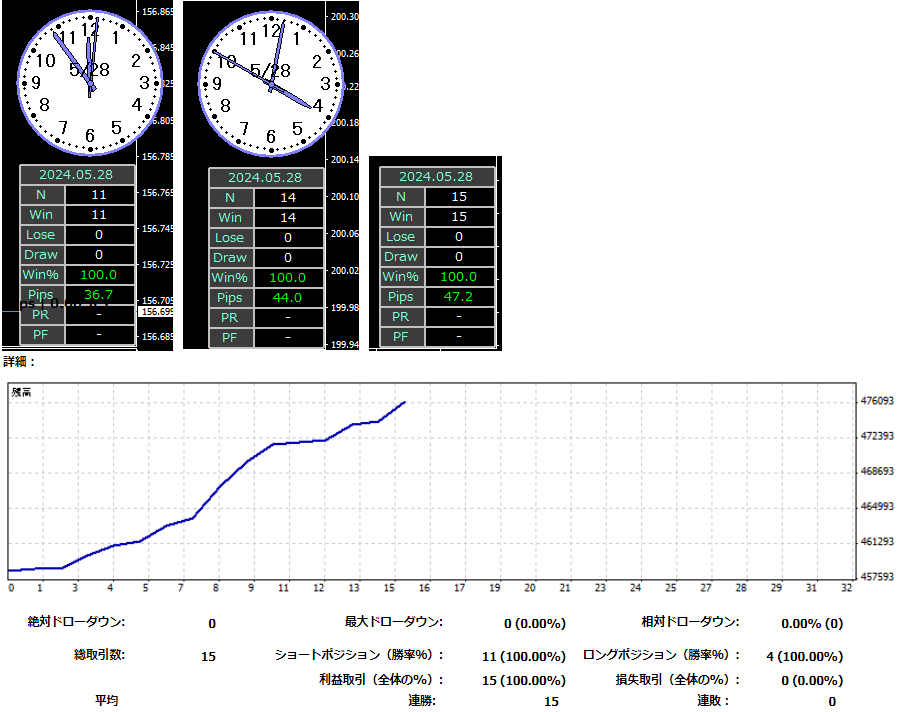Click the 残高 label in the balance chart
The image size is (909, 712).
tap(21, 393)
